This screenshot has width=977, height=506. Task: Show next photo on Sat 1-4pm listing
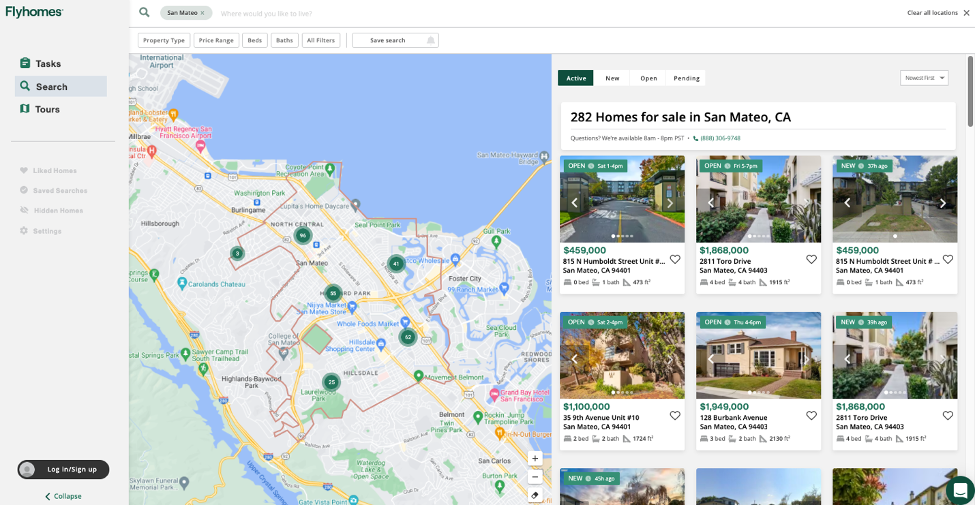[x=670, y=203]
